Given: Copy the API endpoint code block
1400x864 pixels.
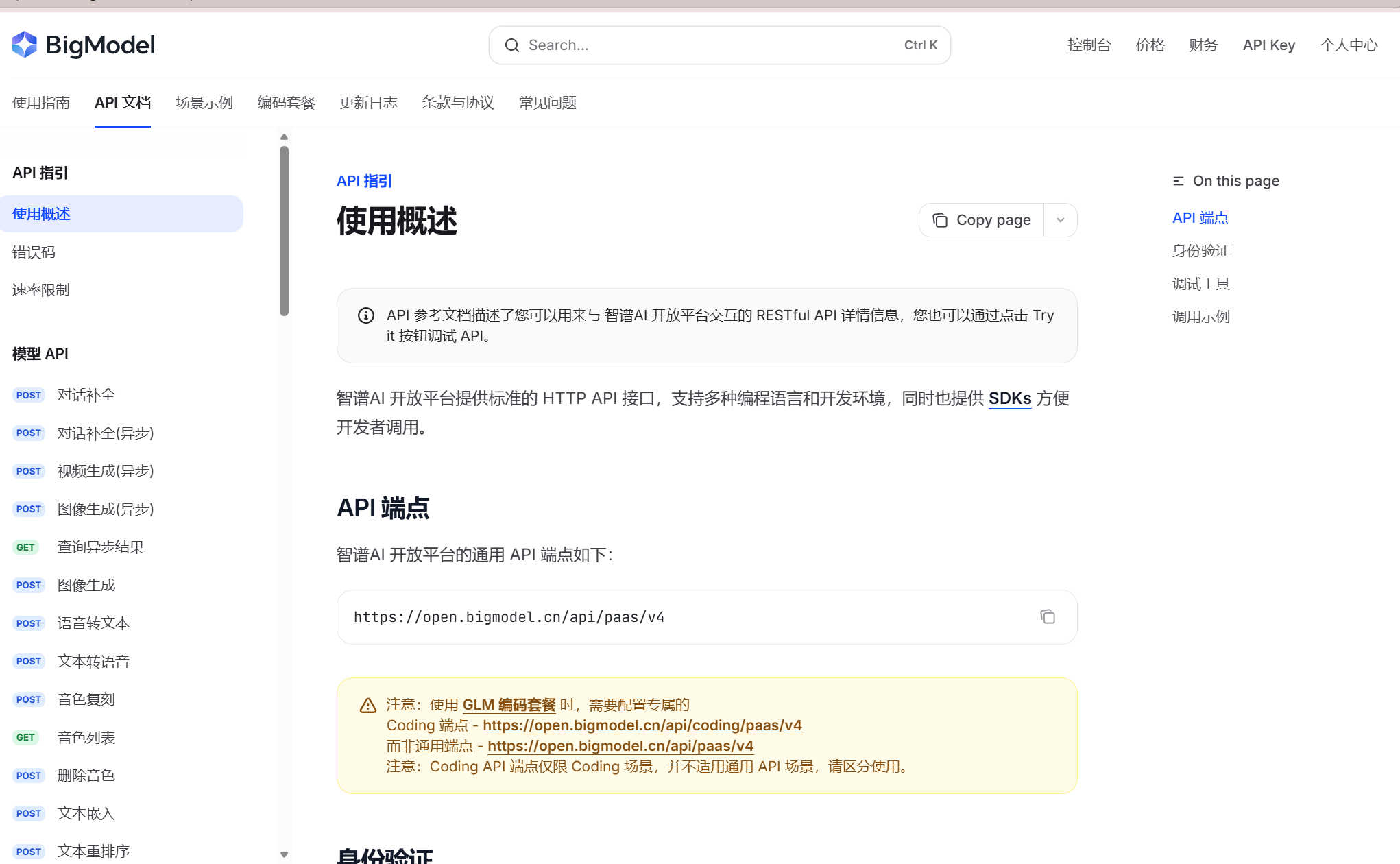Looking at the screenshot, I should coord(1047,616).
